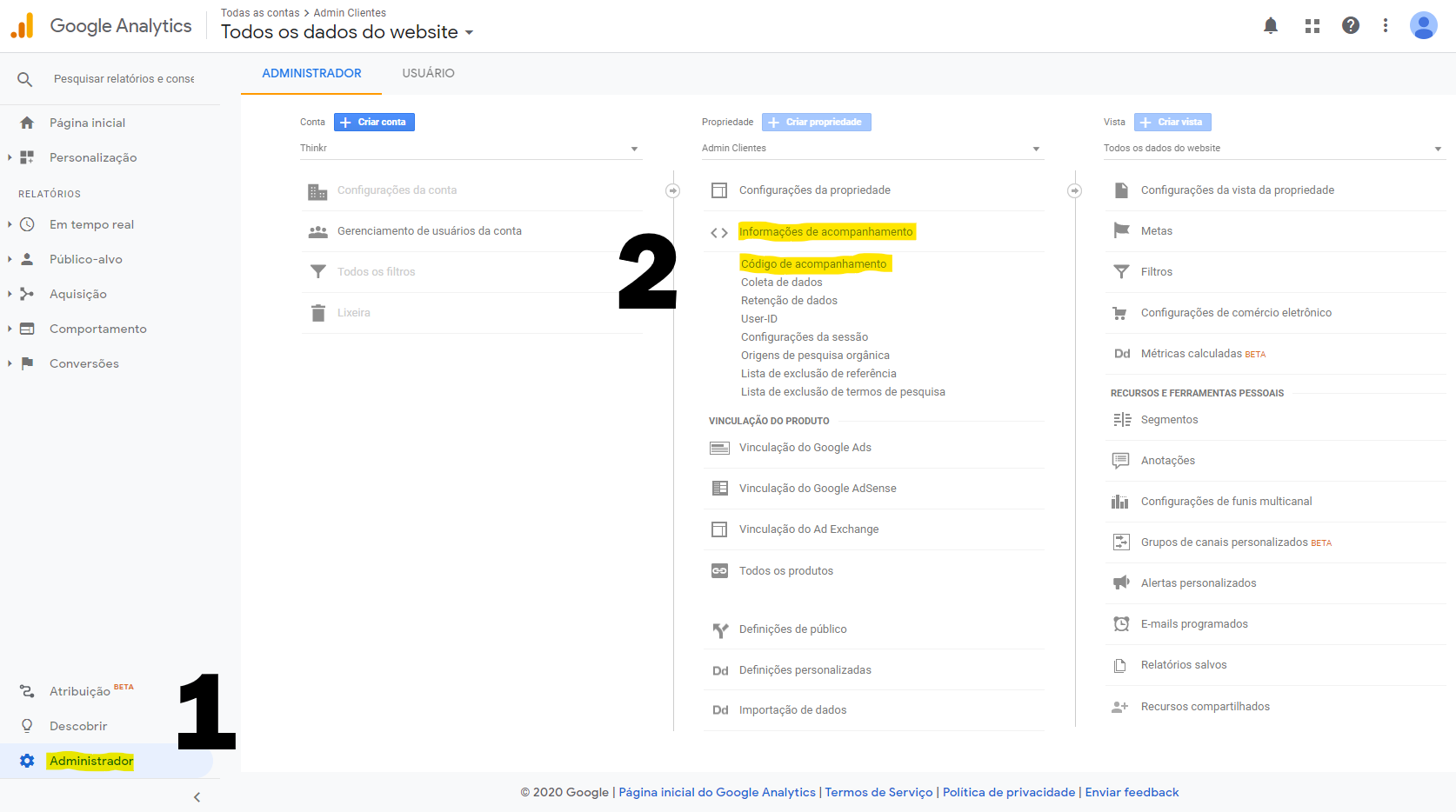Open the three-dot more options menu

1386,25
